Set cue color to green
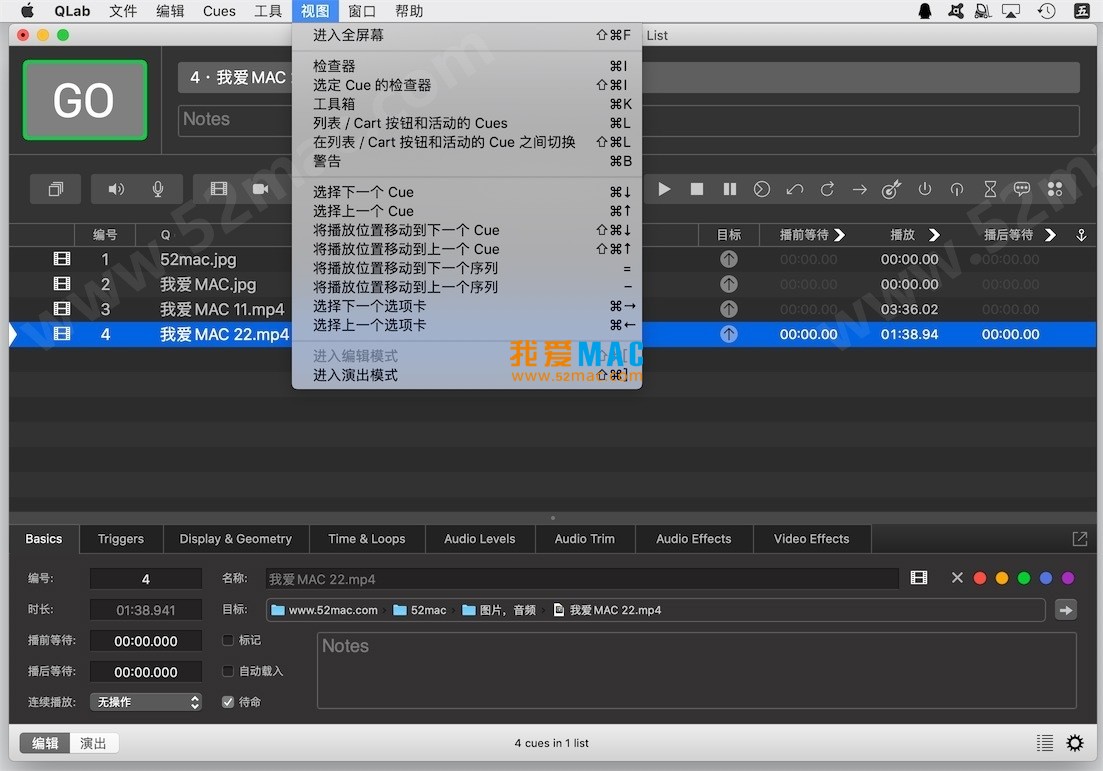This screenshot has width=1103, height=771. point(1024,578)
